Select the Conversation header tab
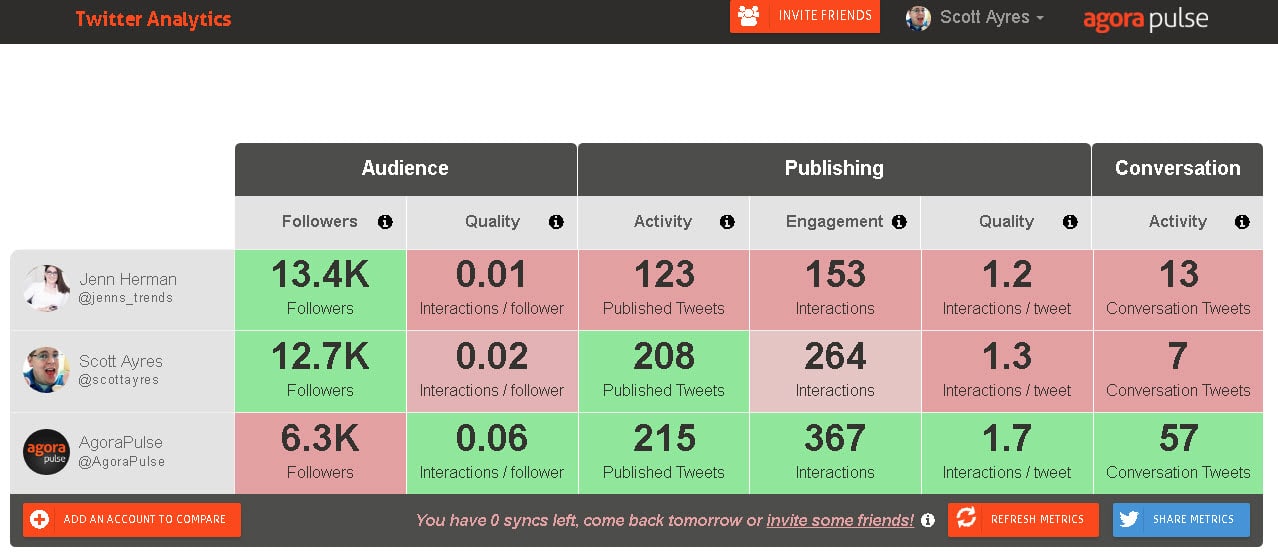The height and width of the screenshot is (555, 1278). [x=1177, y=169]
